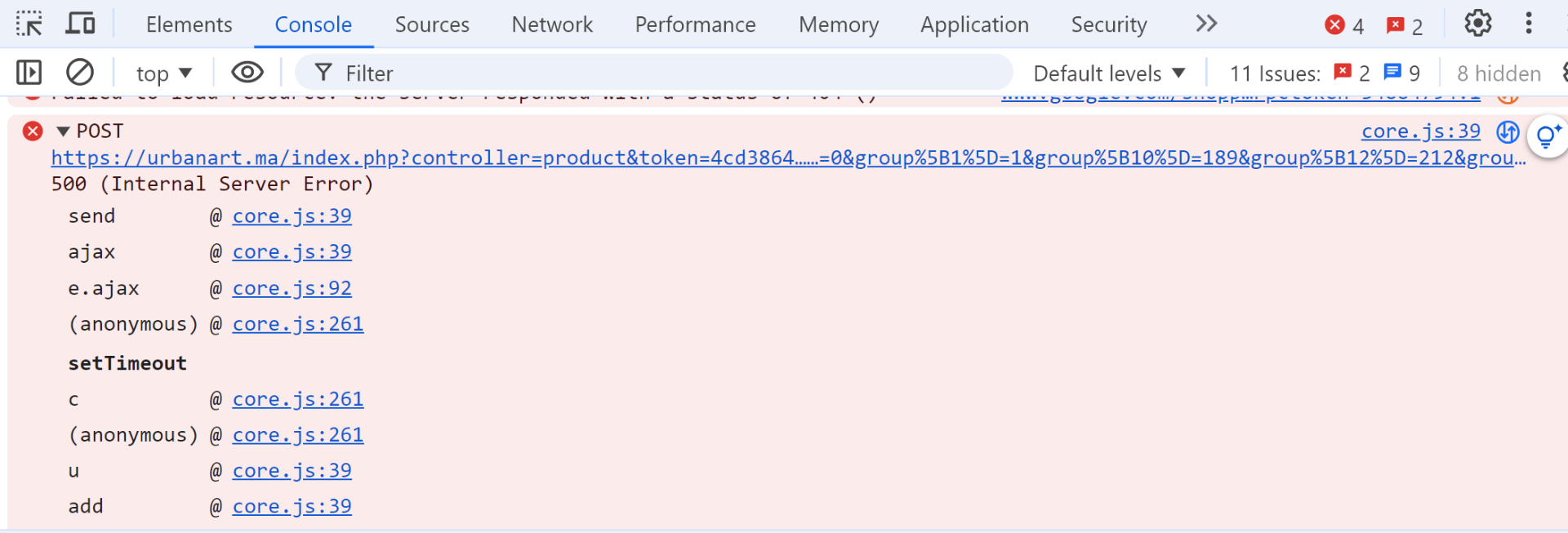Create a live expression with the eye icon
The height and width of the screenshot is (533, 1568).
[x=247, y=73]
